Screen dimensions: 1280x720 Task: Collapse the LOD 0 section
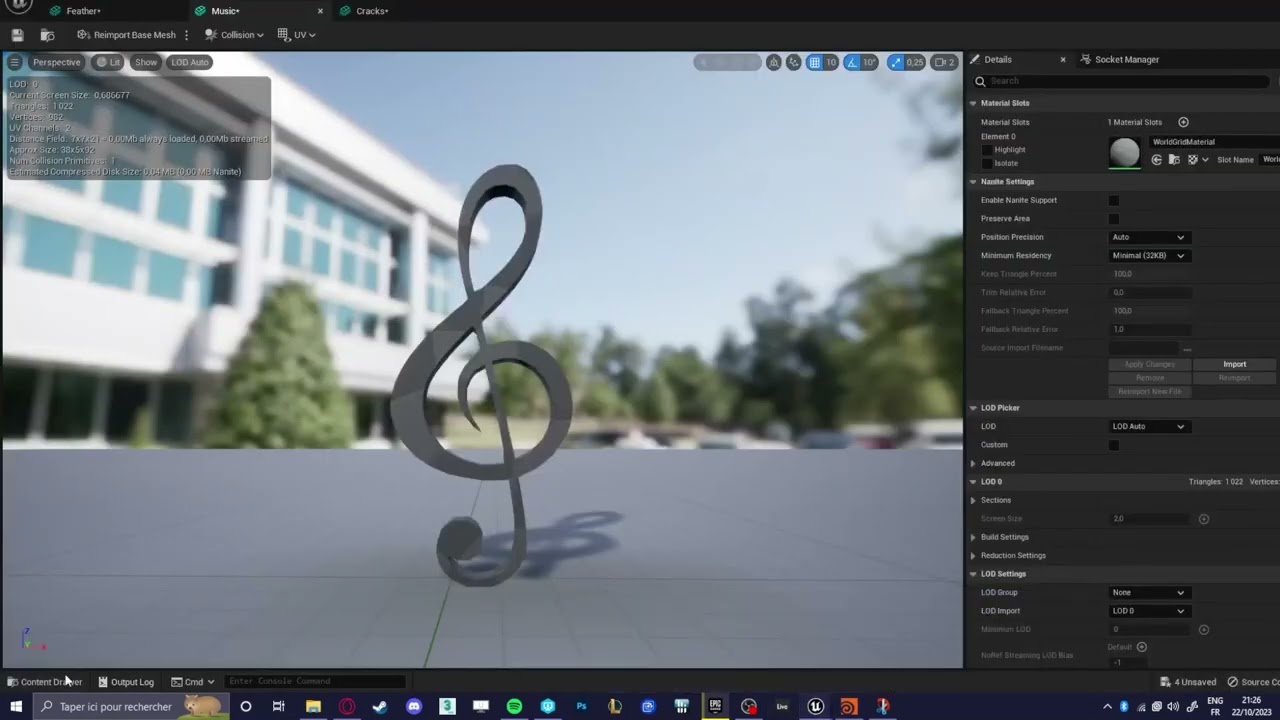tap(973, 482)
